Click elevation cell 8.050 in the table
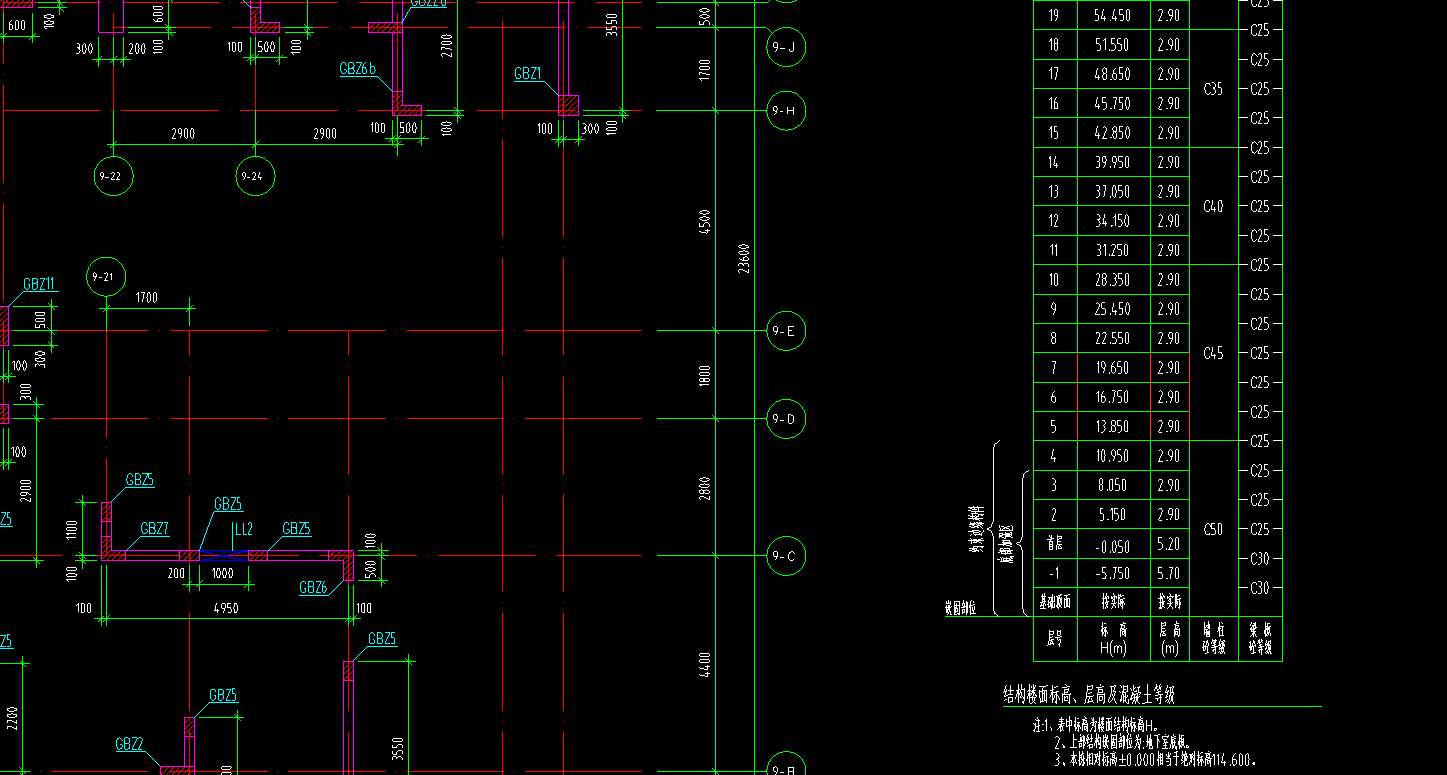Viewport: 1447px width, 775px height. pyautogui.click(x=1113, y=485)
